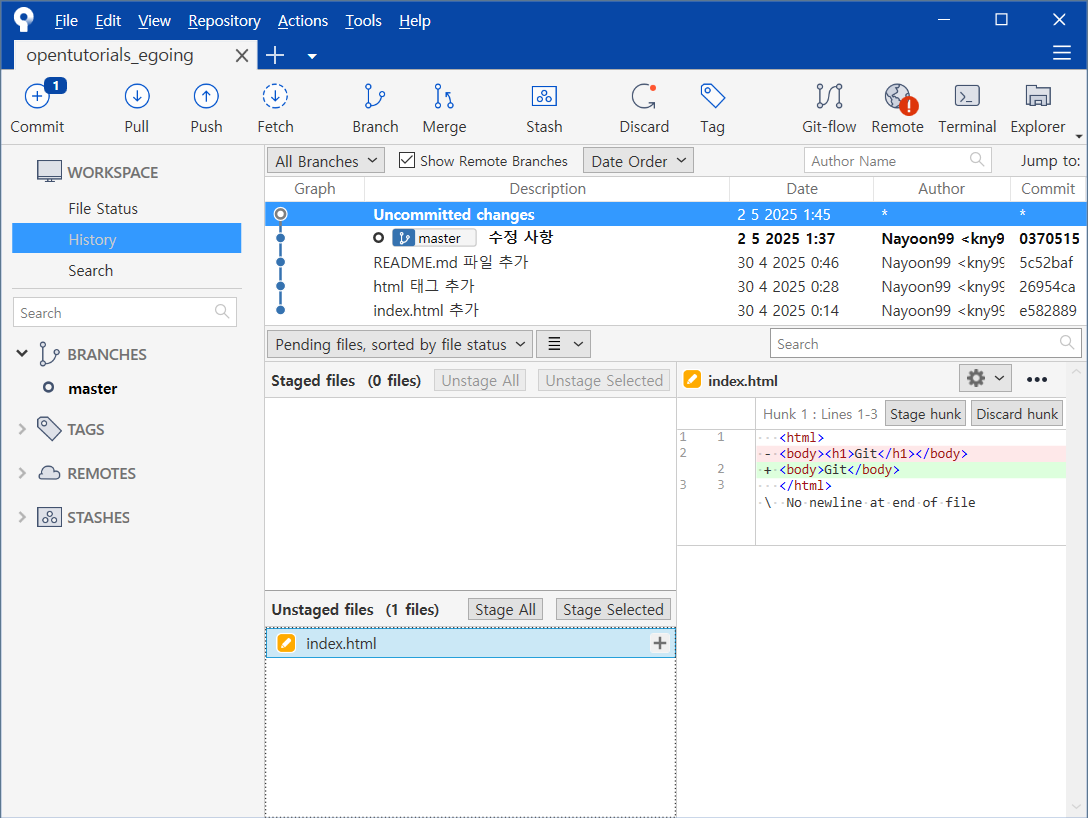Click the Stage All button
The width and height of the screenshot is (1088, 819).
click(505, 609)
